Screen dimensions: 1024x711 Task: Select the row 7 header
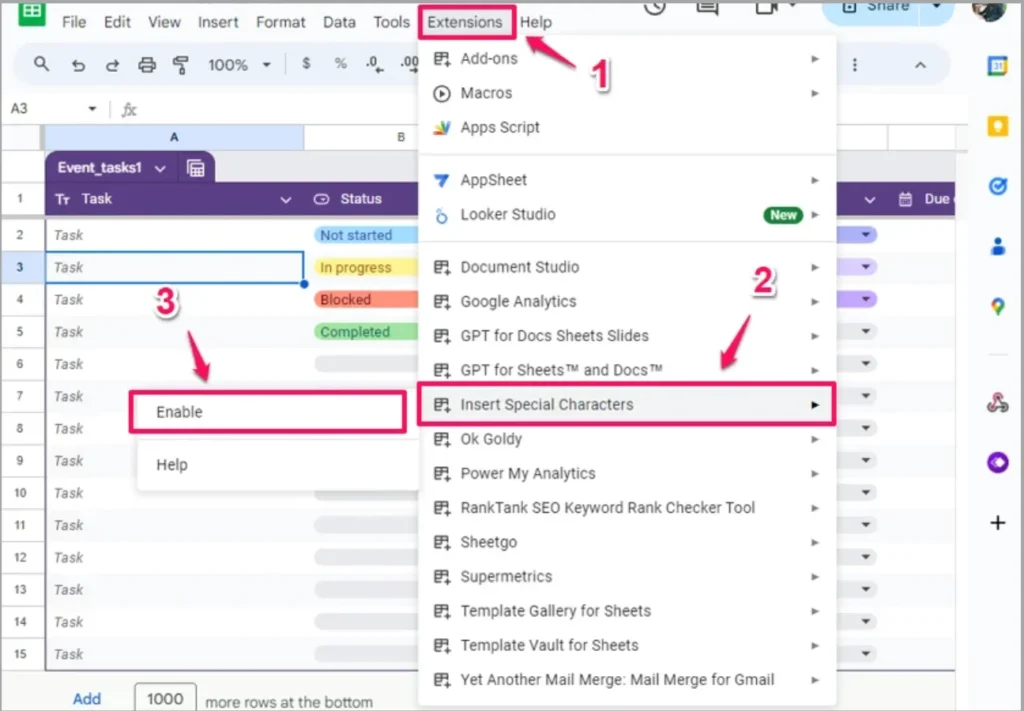(x=20, y=396)
